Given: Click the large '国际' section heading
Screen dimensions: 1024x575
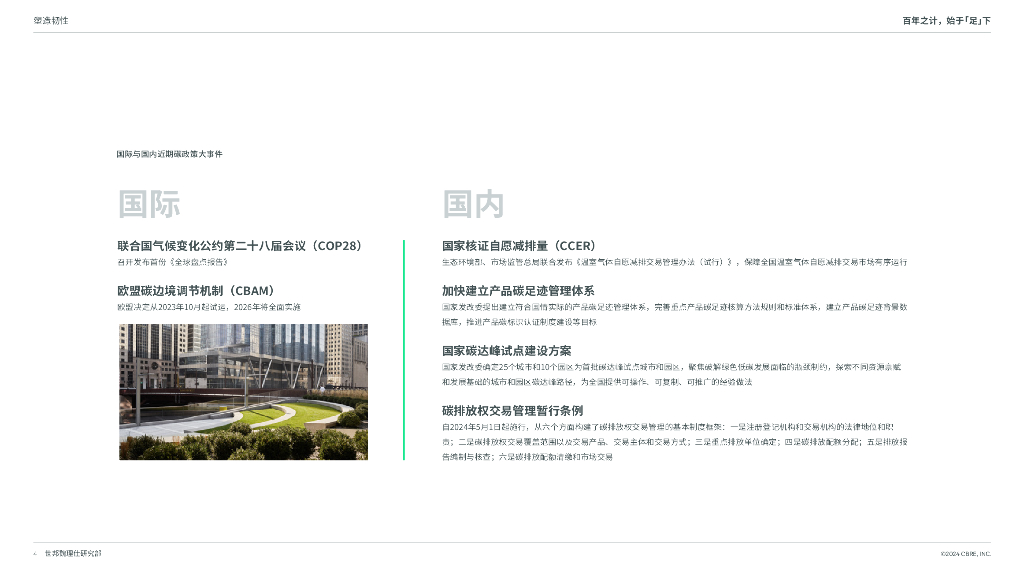Looking at the screenshot, I should coord(149,205).
